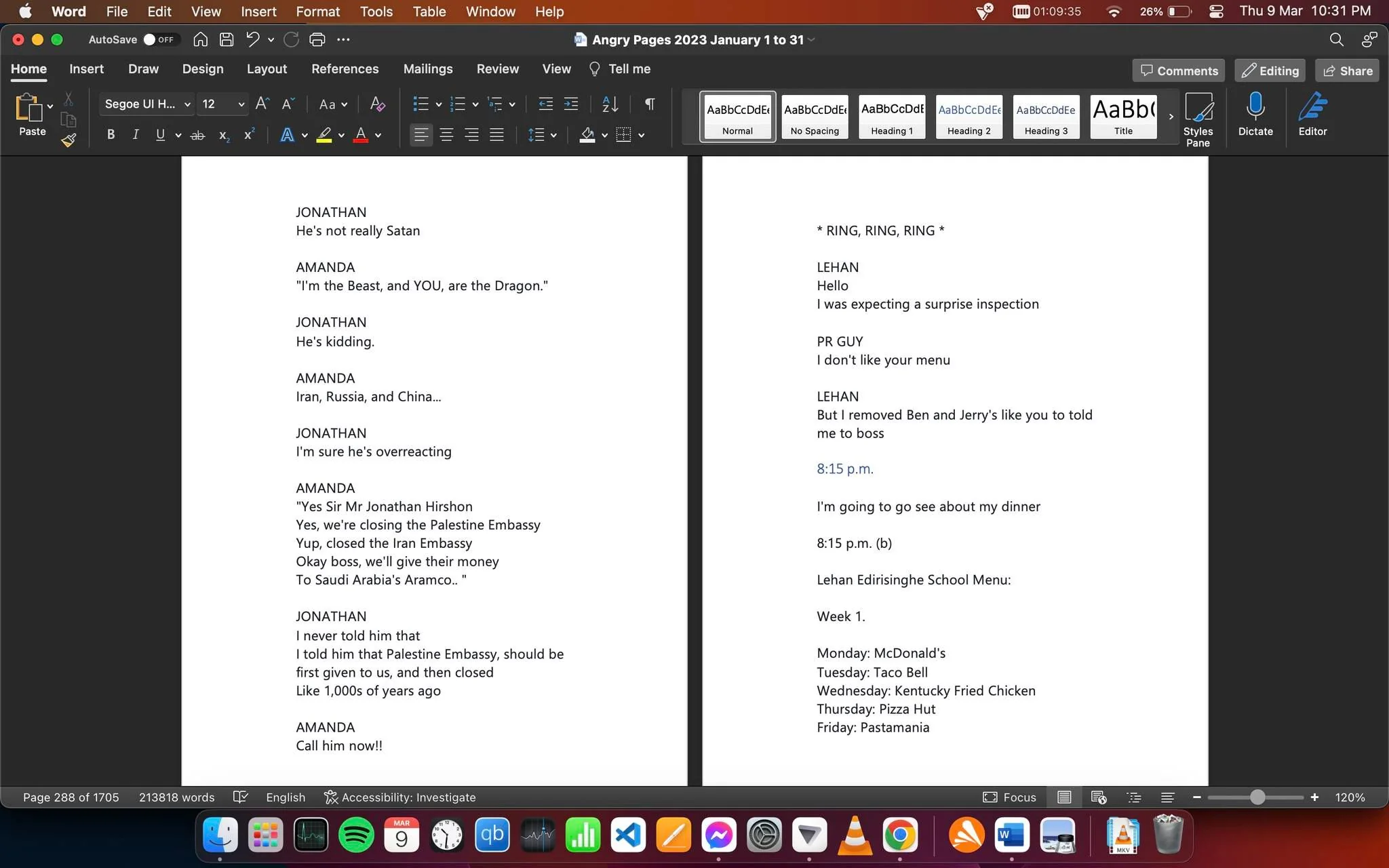The image size is (1389, 868).
Task: Expand the styles gallery arrow
Action: coord(1171,117)
